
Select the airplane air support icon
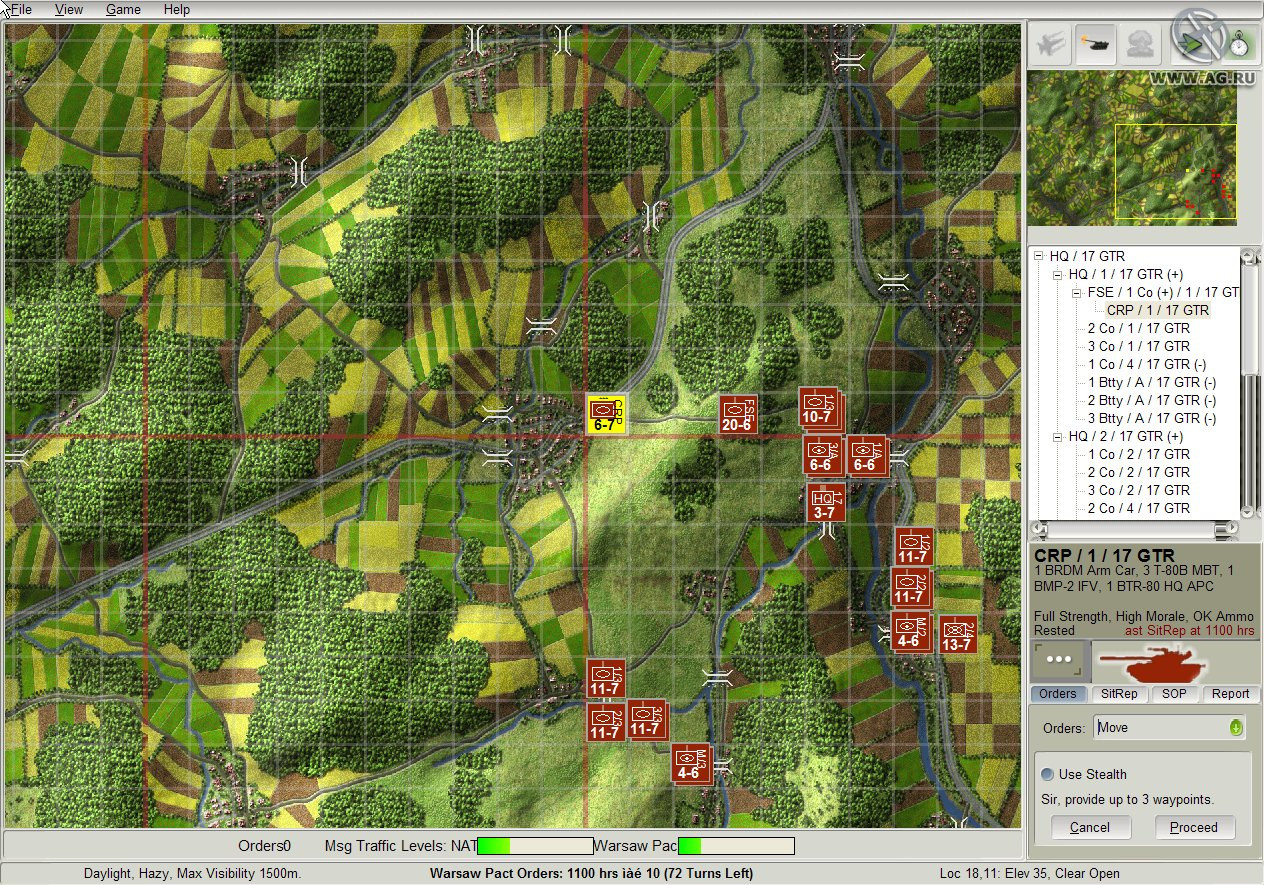[1049, 44]
